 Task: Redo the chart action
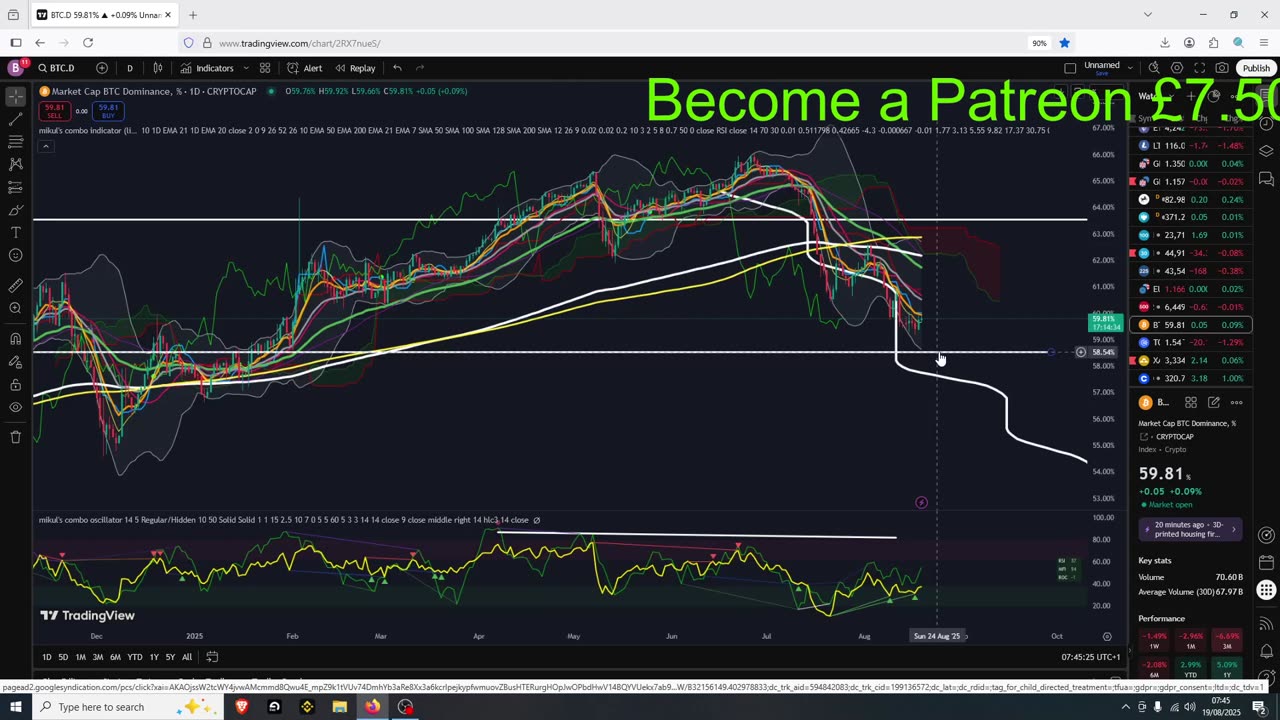click(x=420, y=68)
